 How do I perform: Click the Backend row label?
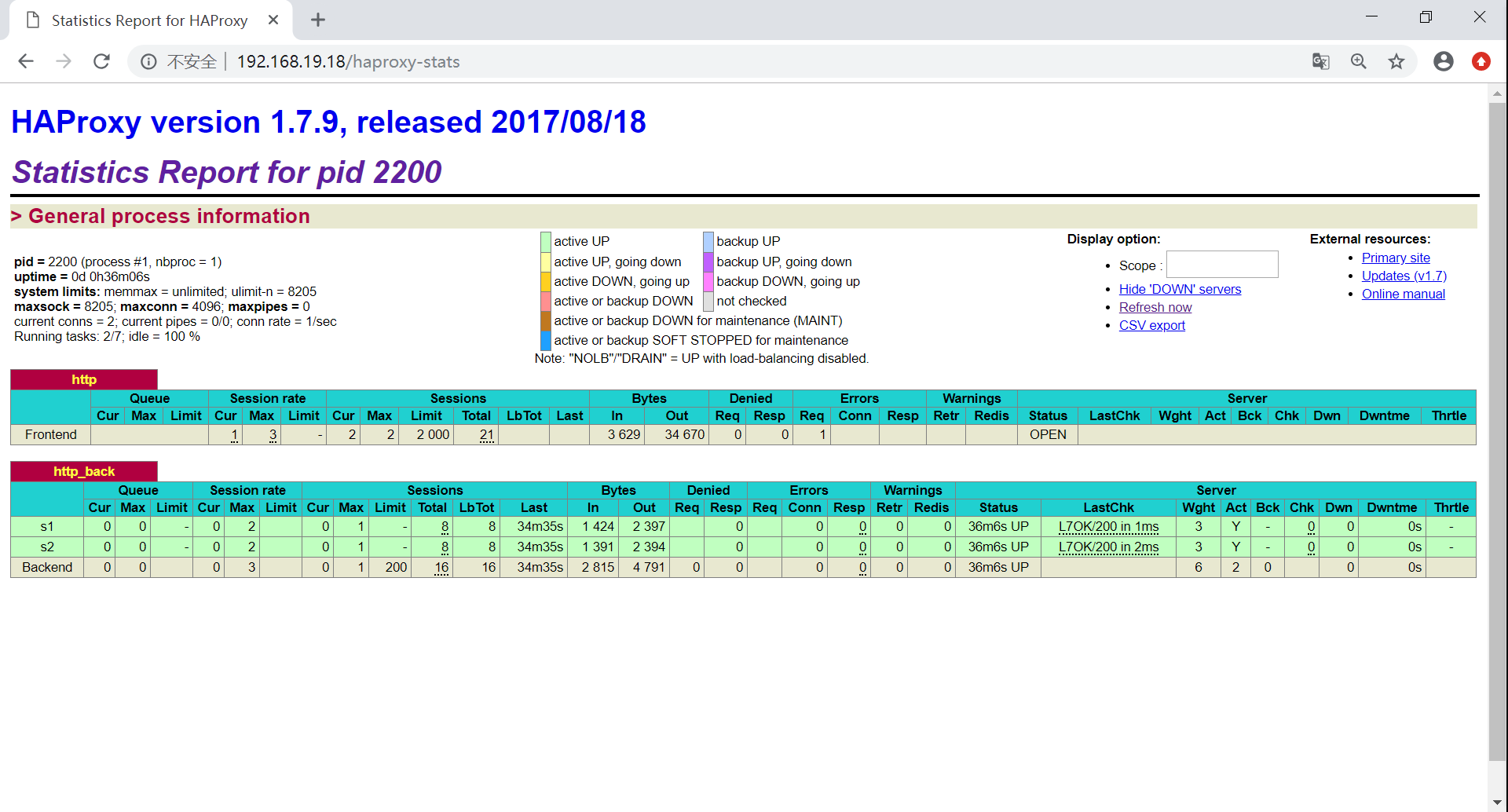coord(47,567)
